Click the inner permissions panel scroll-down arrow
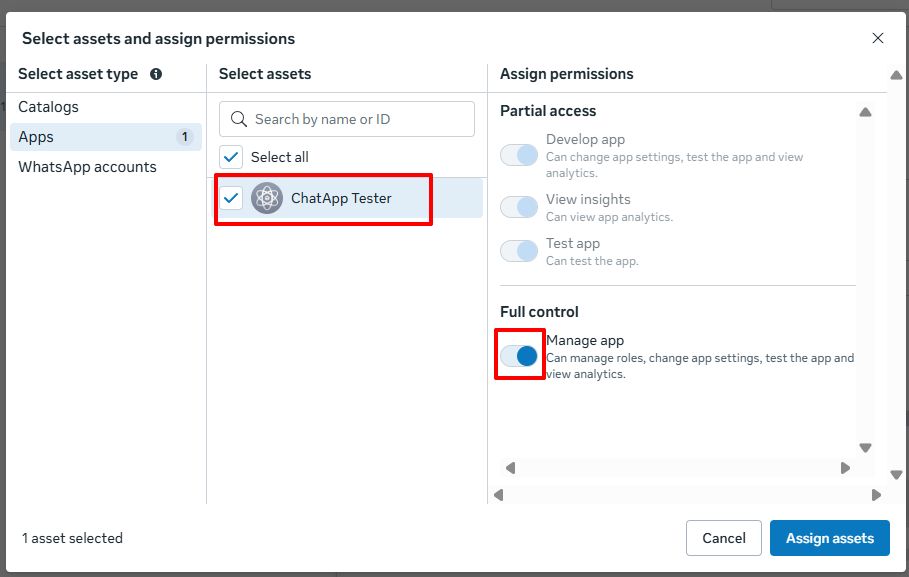 [865, 448]
